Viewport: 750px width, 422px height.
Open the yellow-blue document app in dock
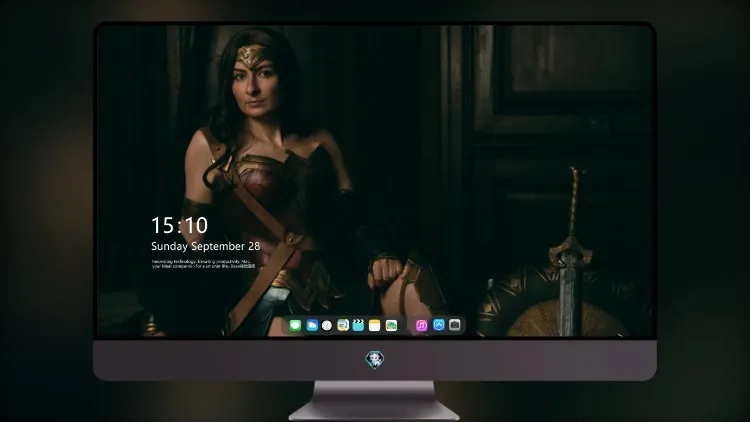tap(343, 325)
